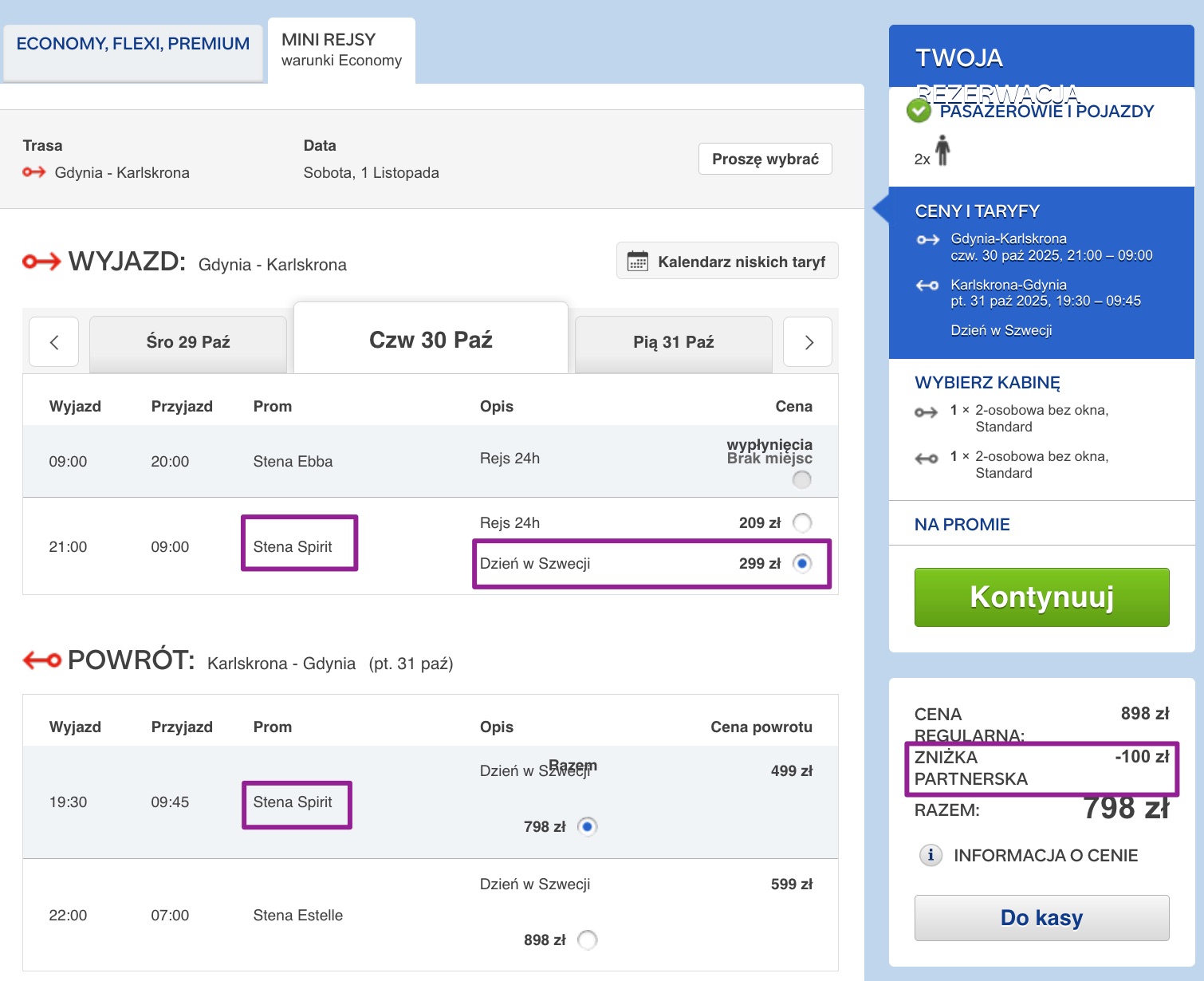Select the 599 zł Stena Estelle return option
The height and width of the screenshot is (981, 1204).
pyautogui.click(x=588, y=940)
